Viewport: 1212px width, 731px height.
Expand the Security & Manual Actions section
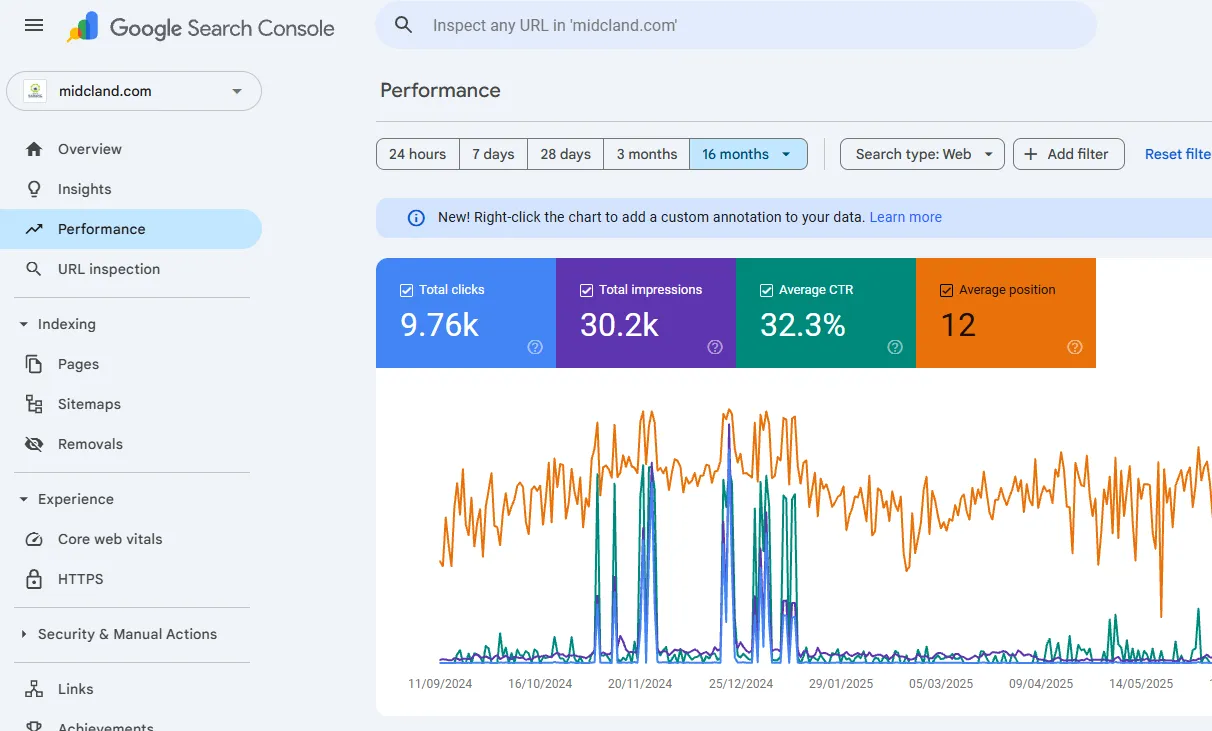pos(24,634)
